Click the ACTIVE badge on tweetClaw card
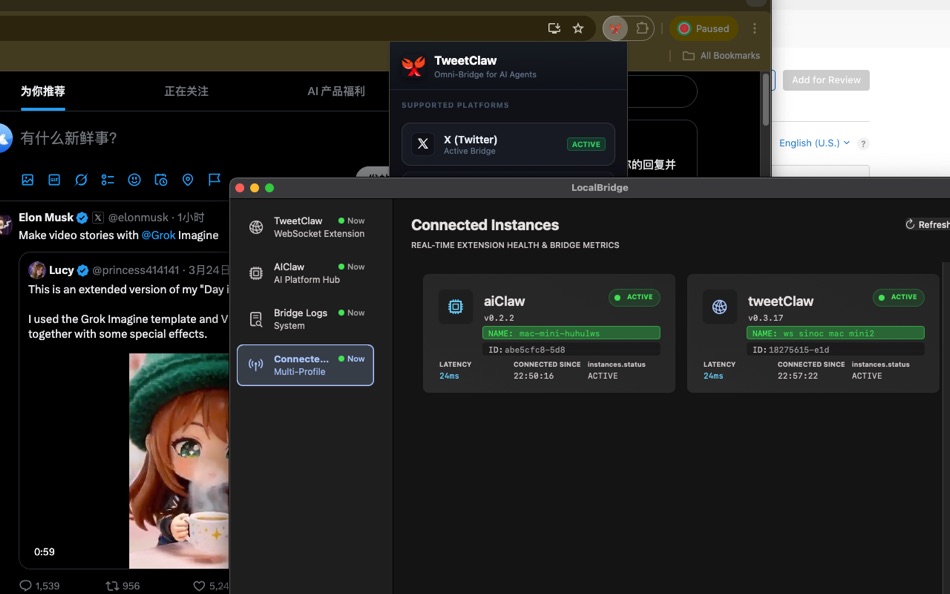The width and height of the screenshot is (950, 594). point(899,298)
